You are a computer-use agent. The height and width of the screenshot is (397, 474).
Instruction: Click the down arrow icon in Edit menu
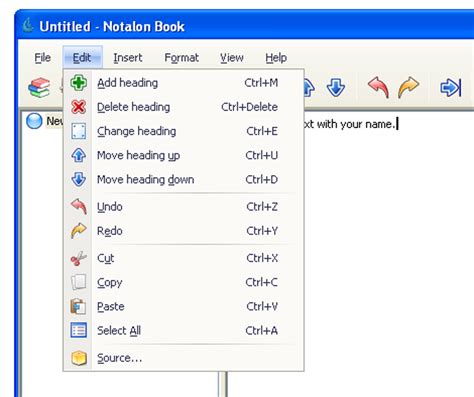pyautogui.click(x=79, y=179)
